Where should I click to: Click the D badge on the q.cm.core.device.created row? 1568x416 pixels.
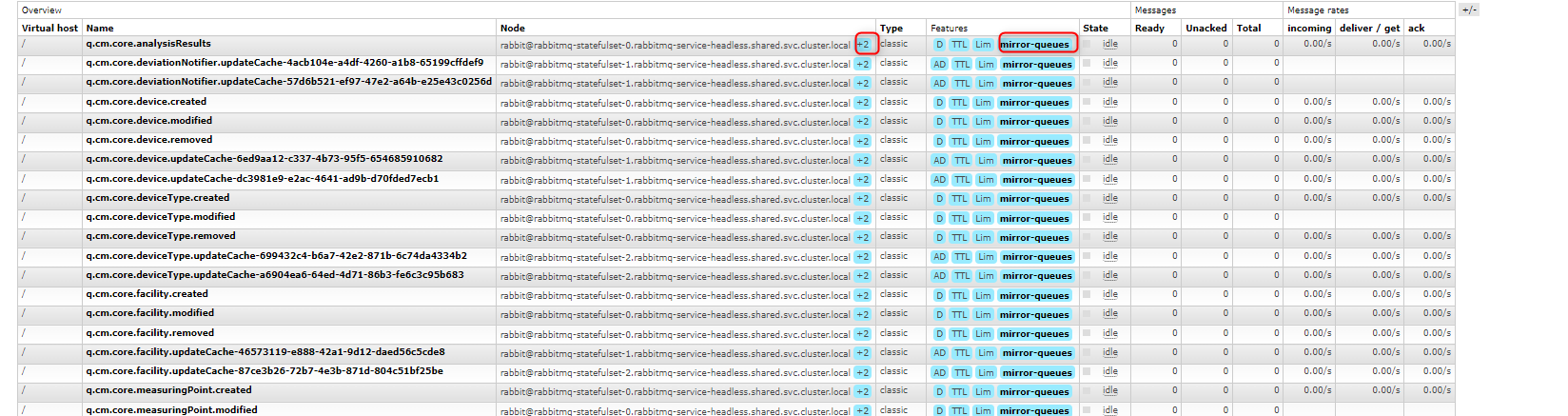(939, 103)
